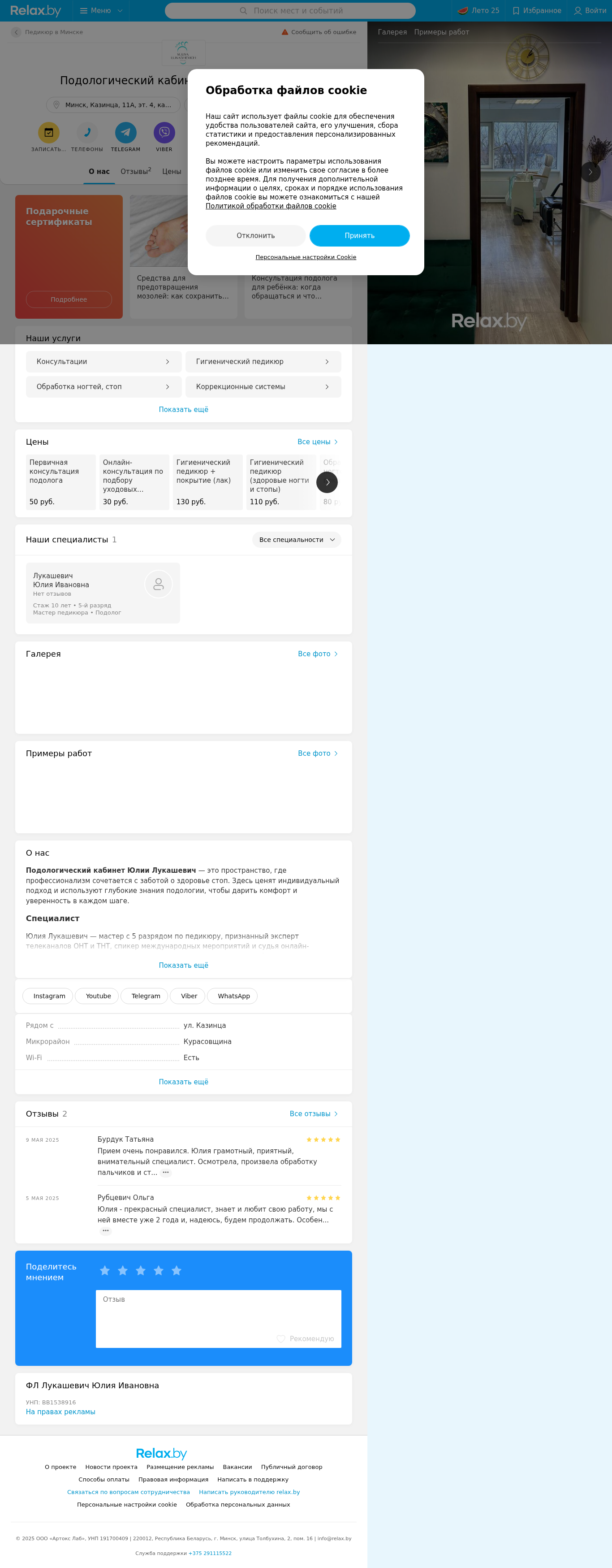Go back to Педикюр в Минске
This screenshot has height=1568, width=612.
coord(47,32)
